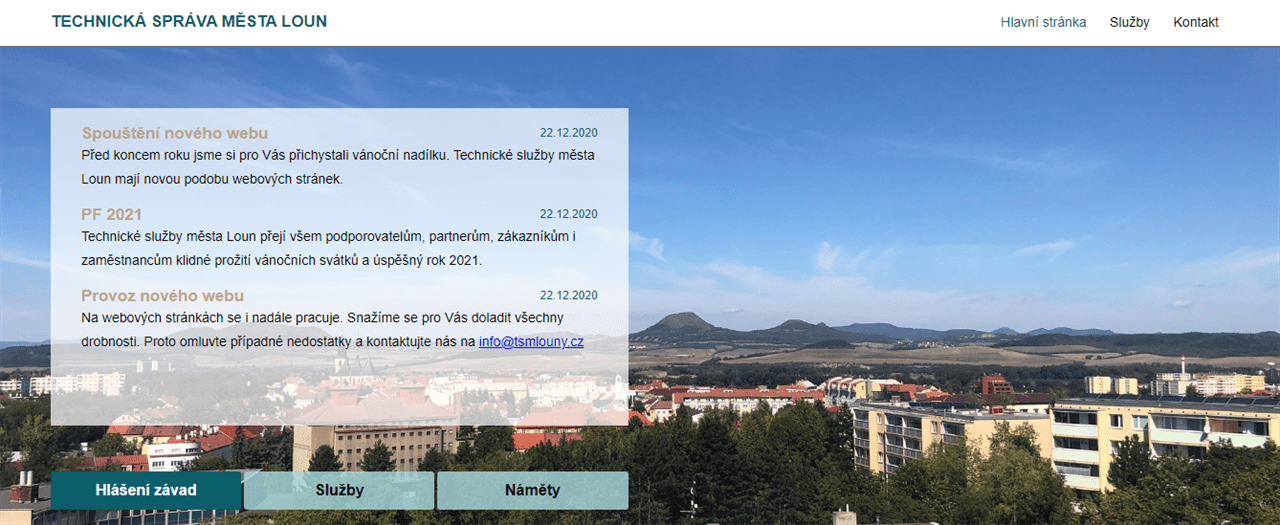Click the paragraph starting Technické služby města Loun přejí
1280x525 pixels.
pyautogui.click(x=329, y=248)
